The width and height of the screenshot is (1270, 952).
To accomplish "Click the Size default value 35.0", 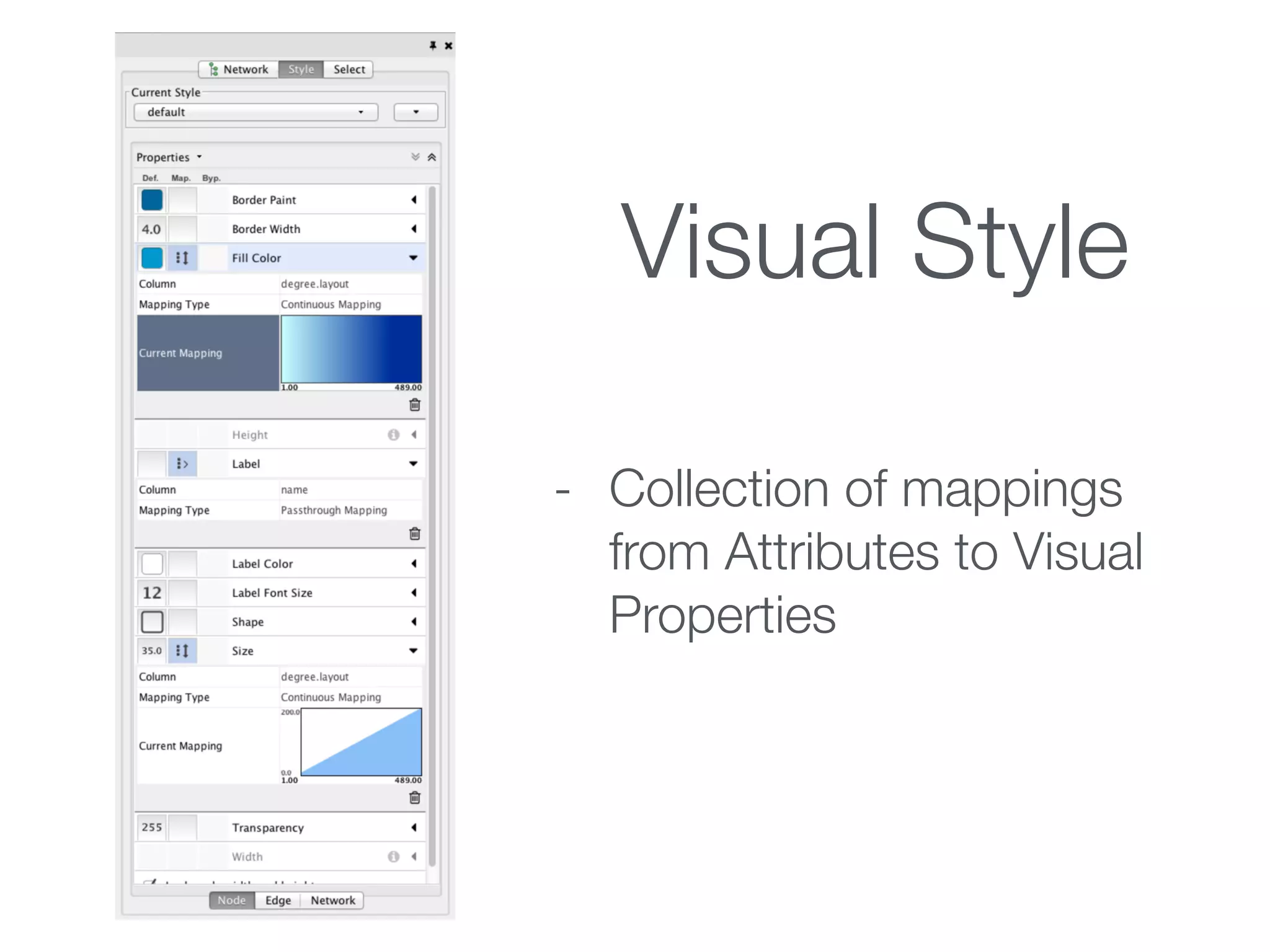I will pos(151,651).
